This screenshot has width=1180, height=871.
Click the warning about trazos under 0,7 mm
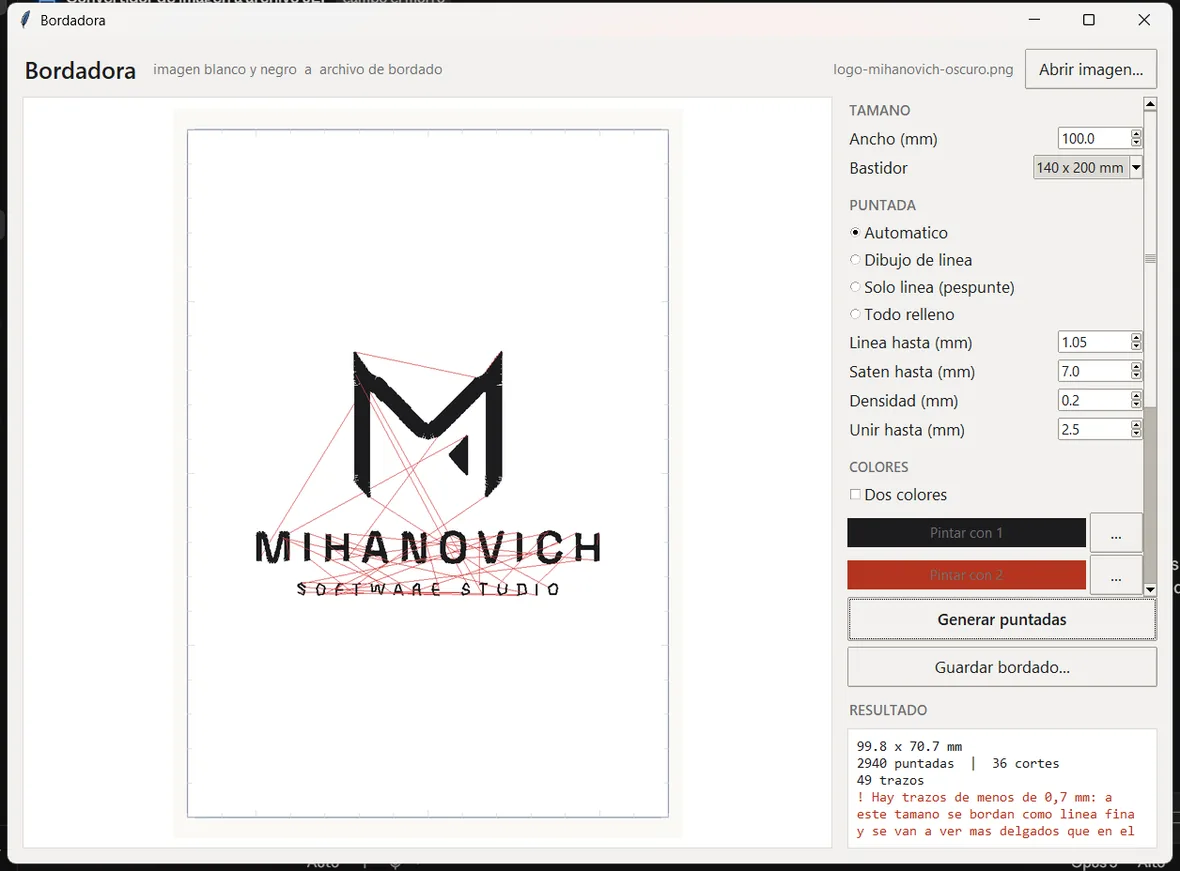(995, 815)
